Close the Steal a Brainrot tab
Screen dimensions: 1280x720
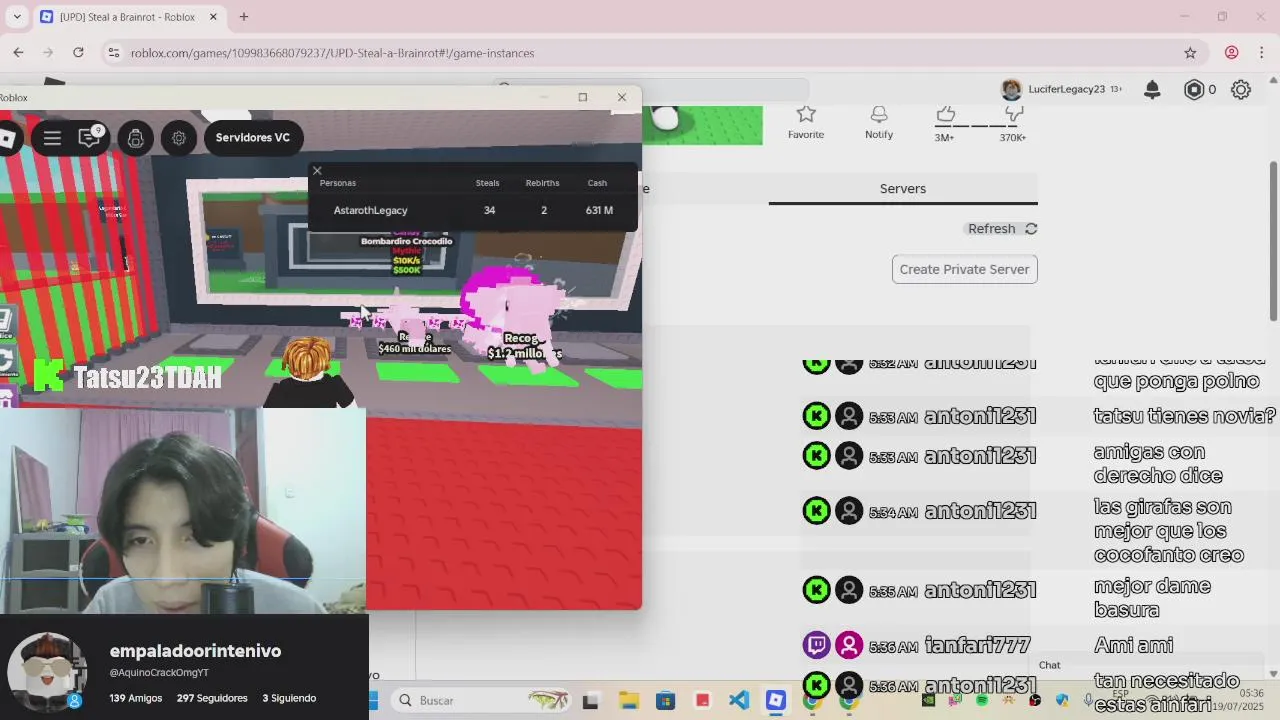pyautogui.click(x=213, y=17)
